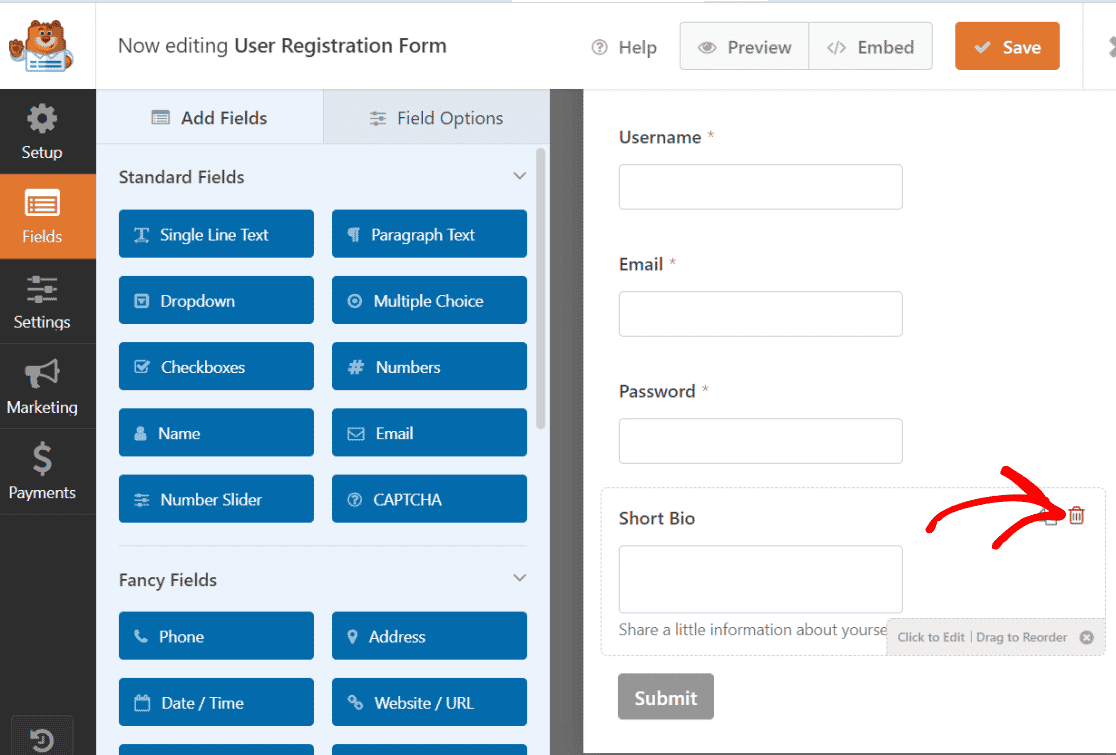Save the User Registration Form
Viewport: 1116px width, 755px height.
1007,46
